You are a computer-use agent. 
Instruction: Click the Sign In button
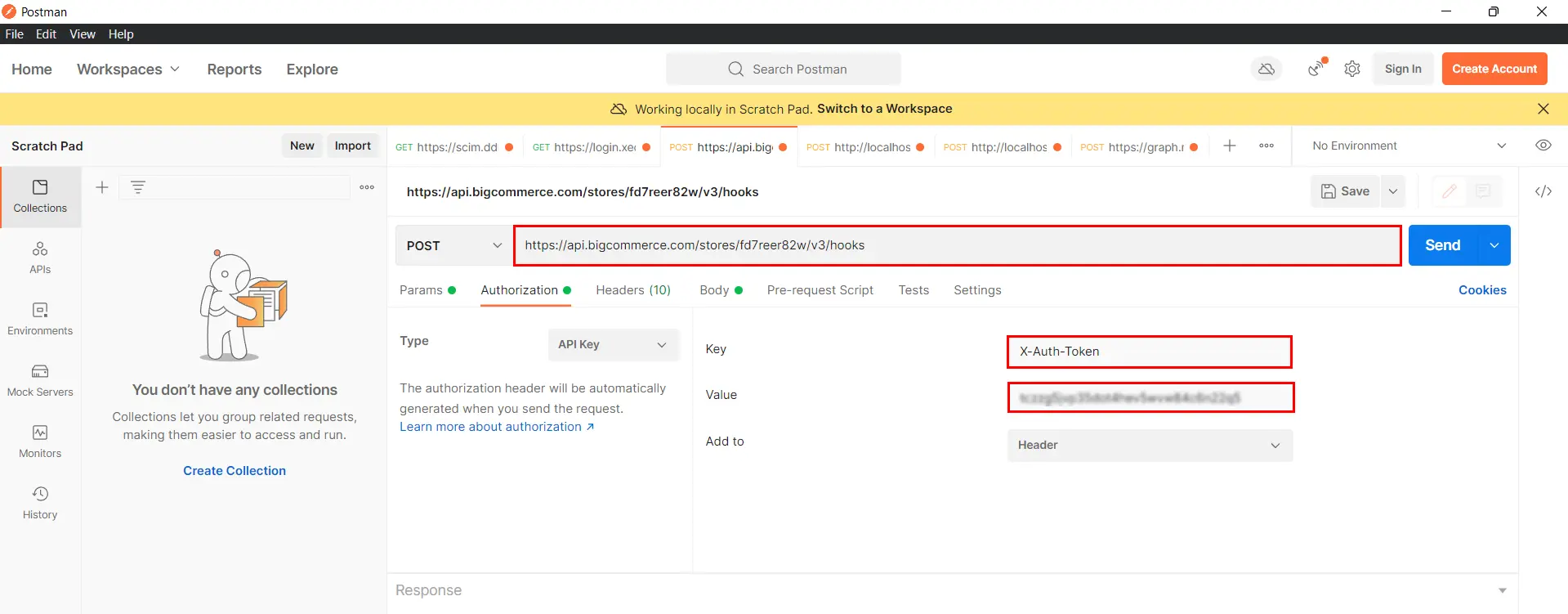(x=1403, y=69)
